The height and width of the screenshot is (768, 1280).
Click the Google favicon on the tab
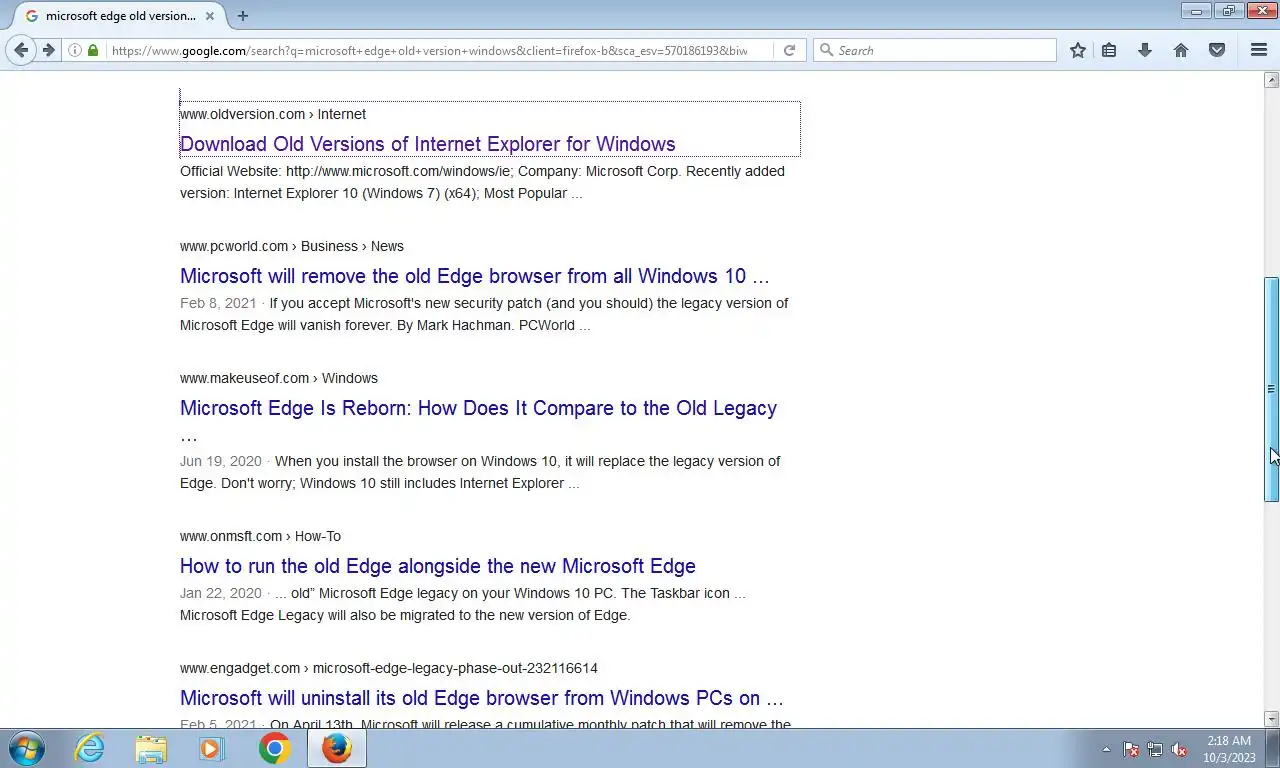(x=32, y=16)
